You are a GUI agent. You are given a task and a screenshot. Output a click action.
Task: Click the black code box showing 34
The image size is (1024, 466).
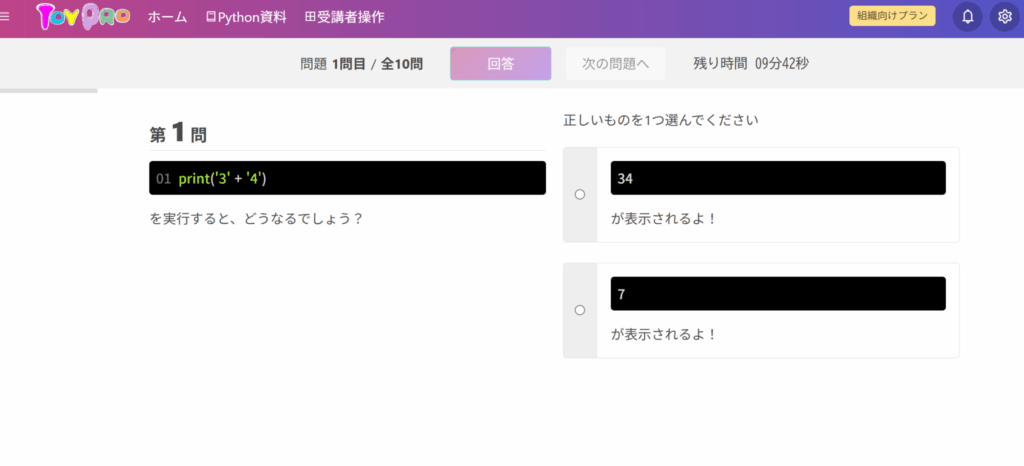[x=777, y=178]
